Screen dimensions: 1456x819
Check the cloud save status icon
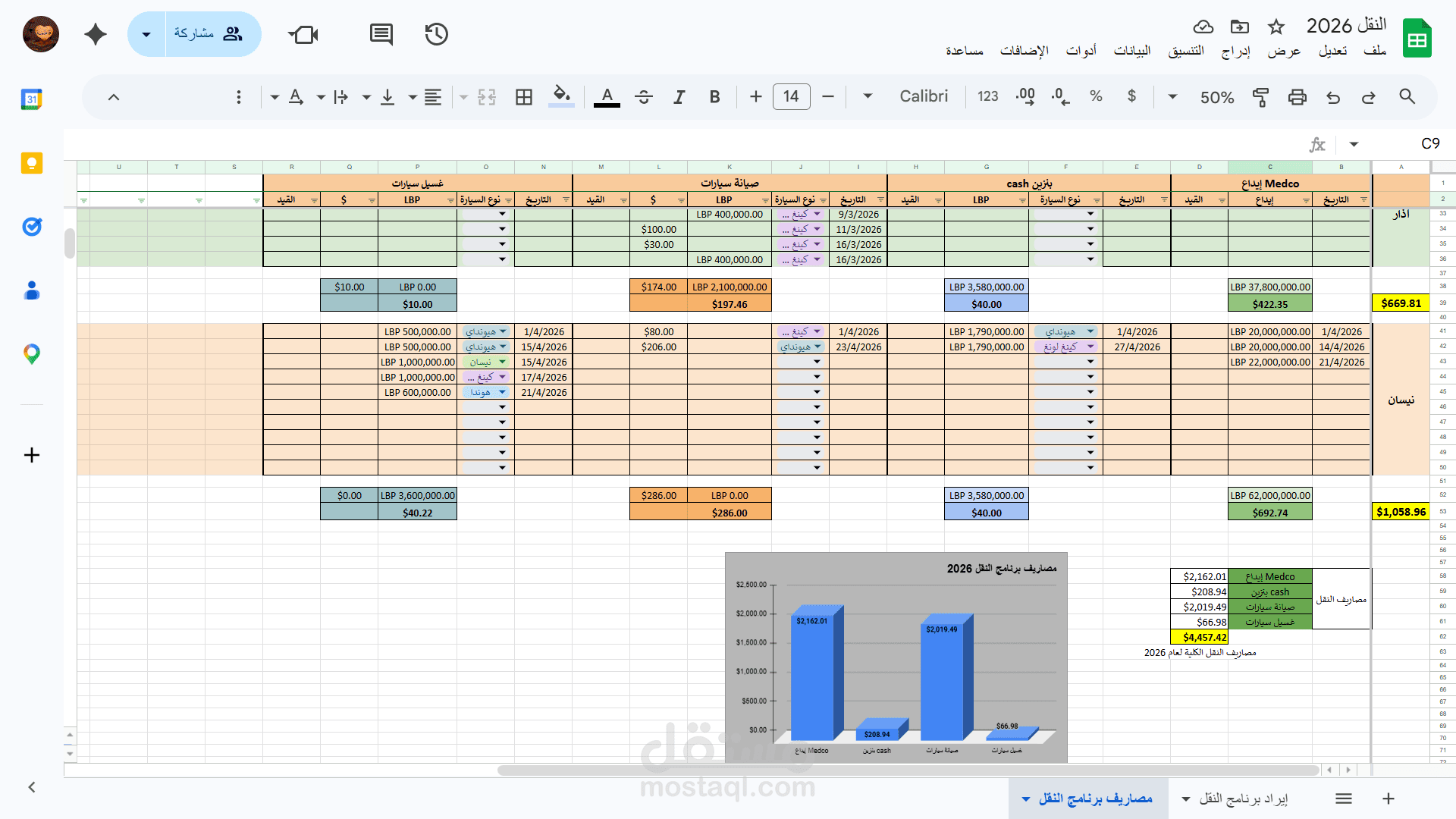pos(1203,27)
